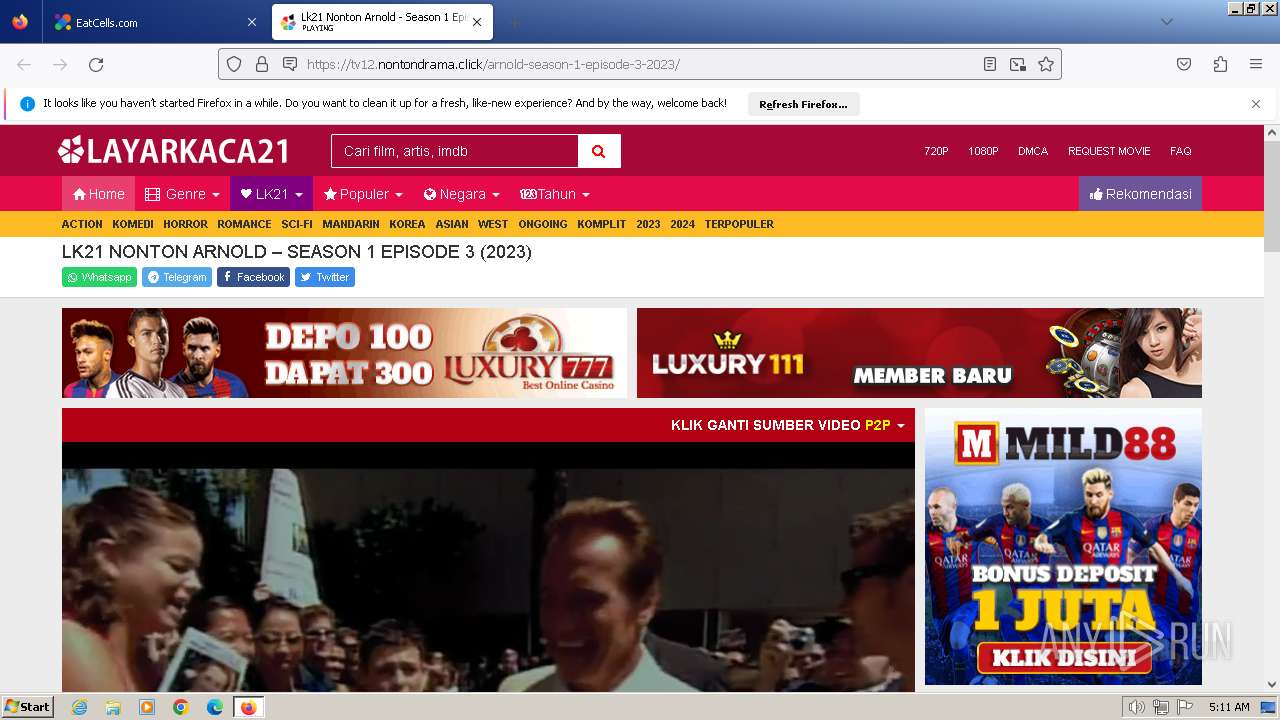This screenshot has height=720, width=1280.
Task: Close the EatCells.com tab
Action: pyautogui.click(x=251, y=22)
